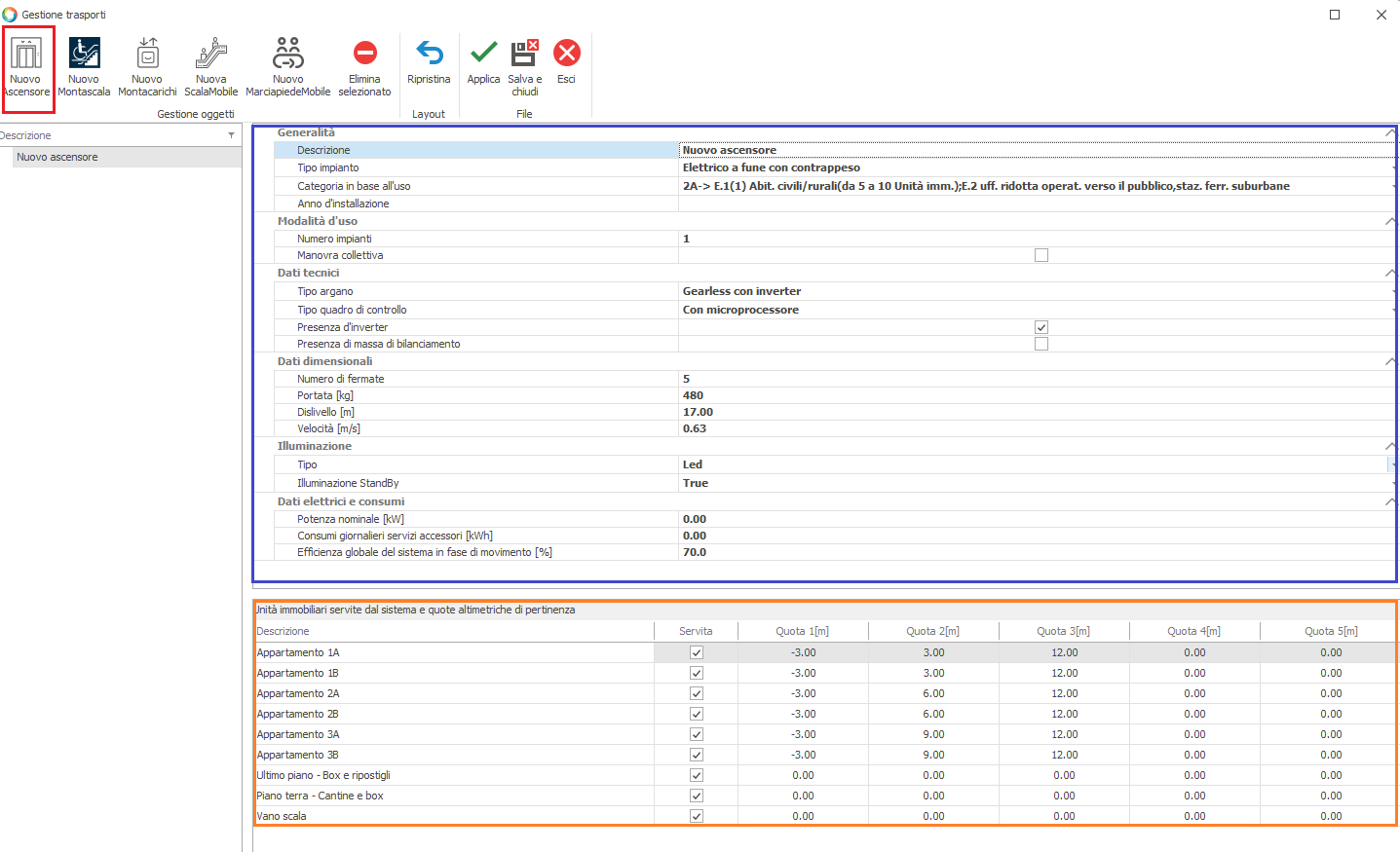
Task: Collapse the Generalità section
Action: tap(1389, 132)
